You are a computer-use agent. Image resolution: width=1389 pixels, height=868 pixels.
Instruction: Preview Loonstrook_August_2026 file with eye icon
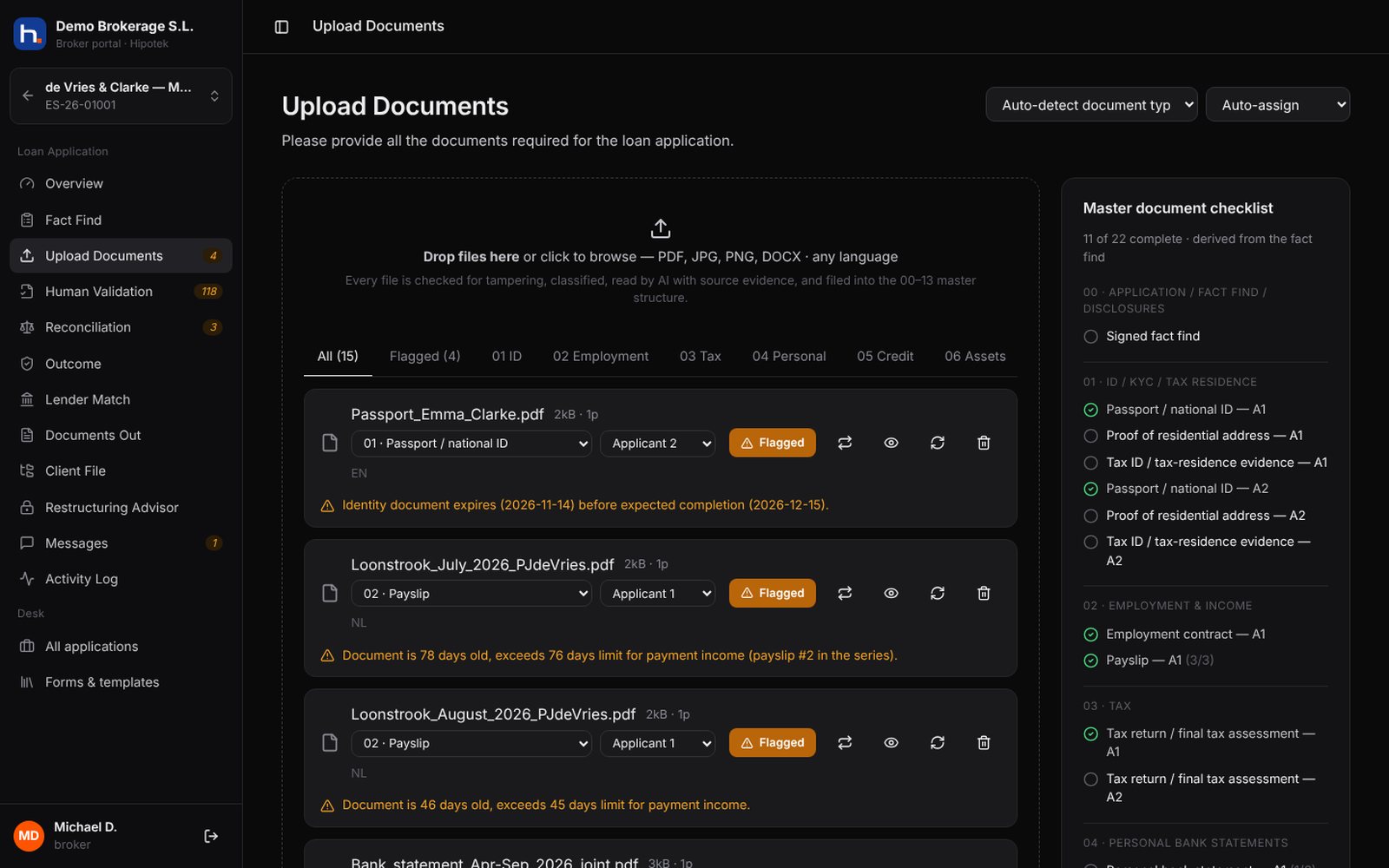891,743
